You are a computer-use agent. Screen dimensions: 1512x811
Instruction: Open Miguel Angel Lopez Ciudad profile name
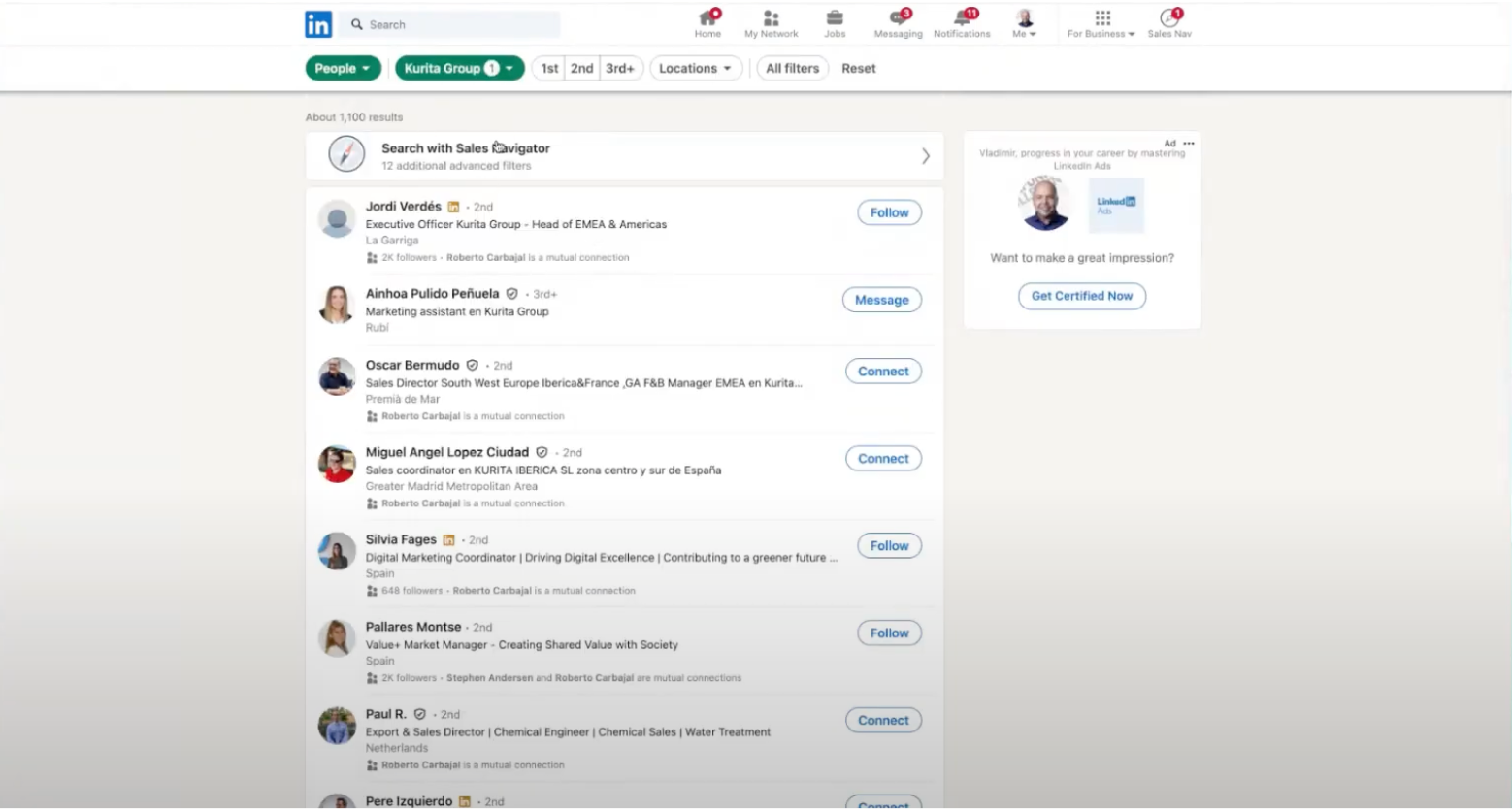(447, 453)
